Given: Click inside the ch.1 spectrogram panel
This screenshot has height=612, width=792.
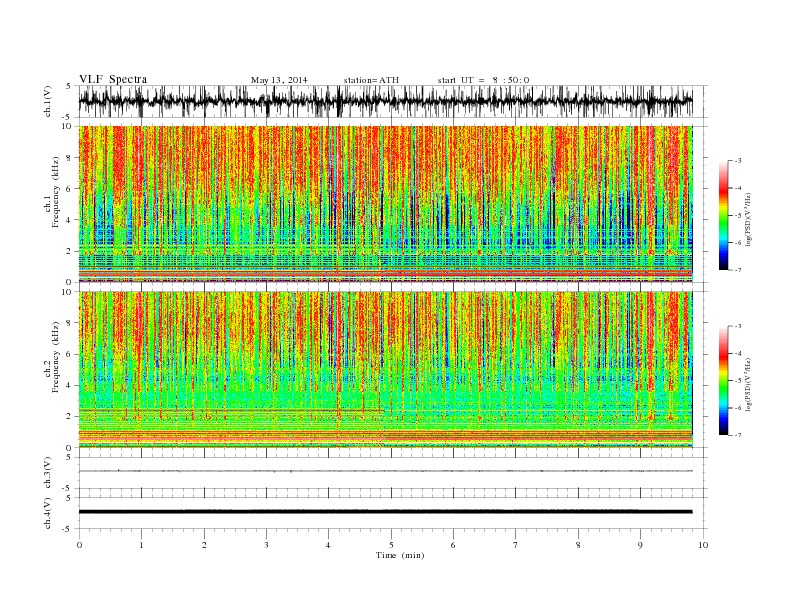Looking at the screenshot, I should [385, 204].
